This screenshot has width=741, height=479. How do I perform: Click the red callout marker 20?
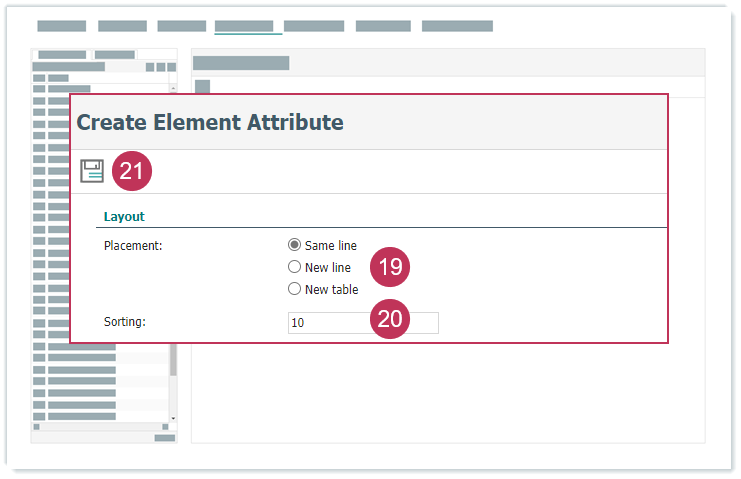[x=390, y=321]
